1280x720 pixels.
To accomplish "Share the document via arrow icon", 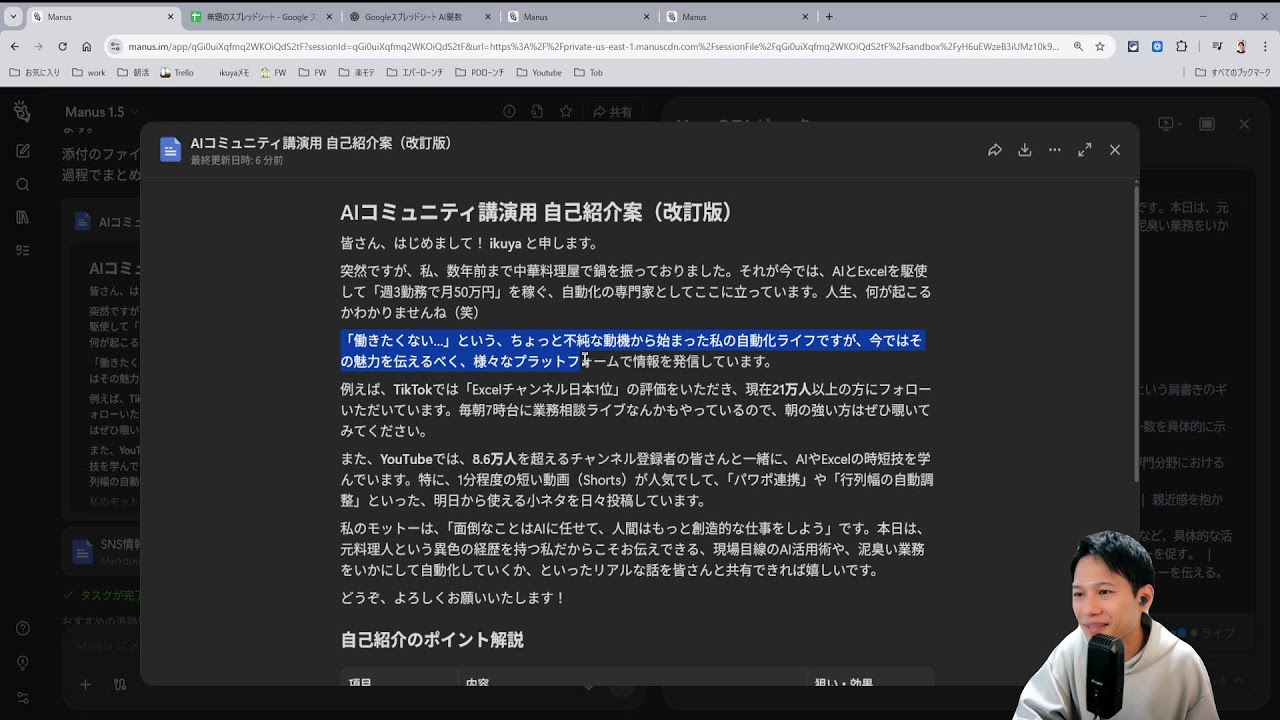I will (x=994, y=150).
